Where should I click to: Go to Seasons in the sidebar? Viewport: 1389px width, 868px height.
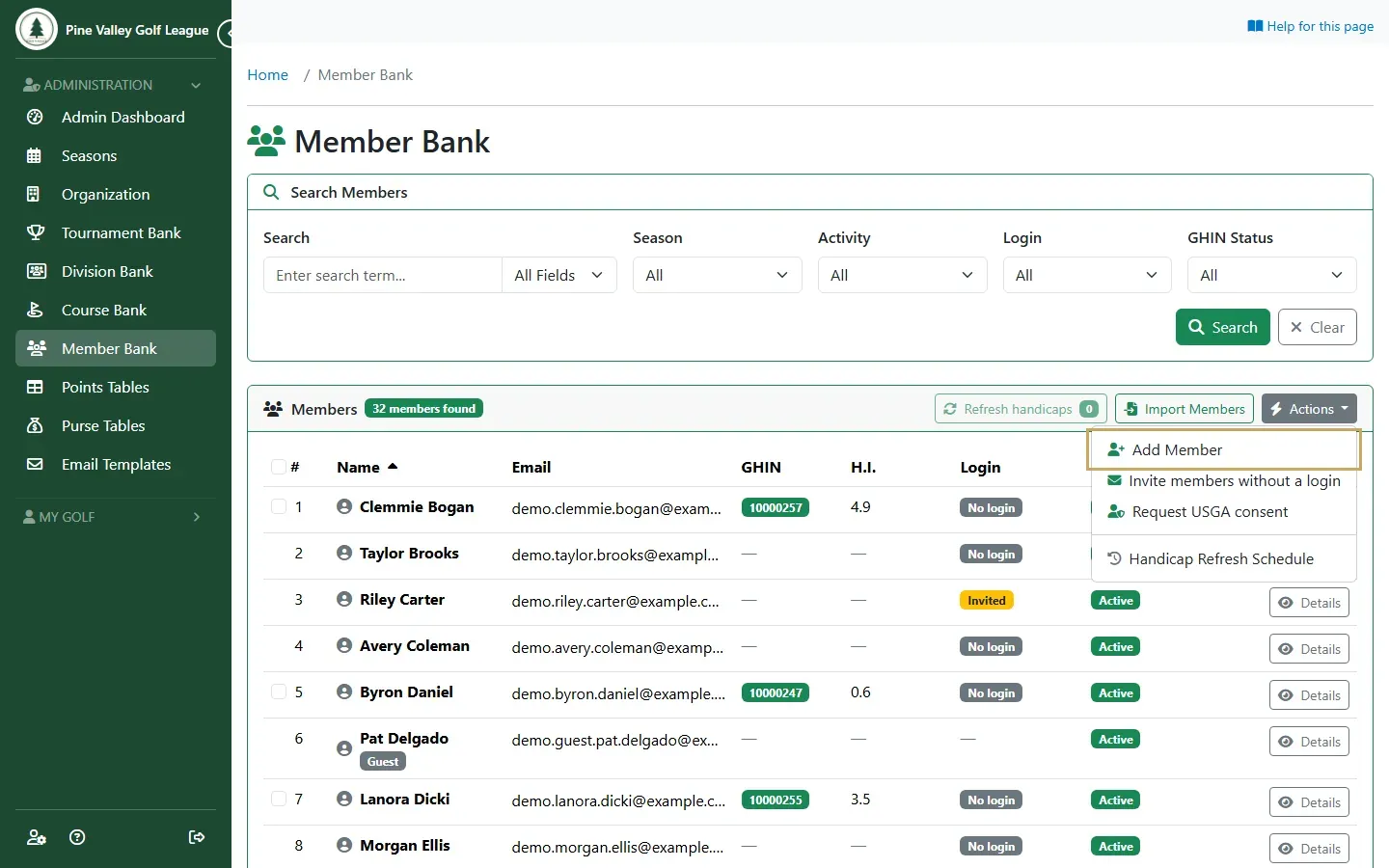pos(116,155)
